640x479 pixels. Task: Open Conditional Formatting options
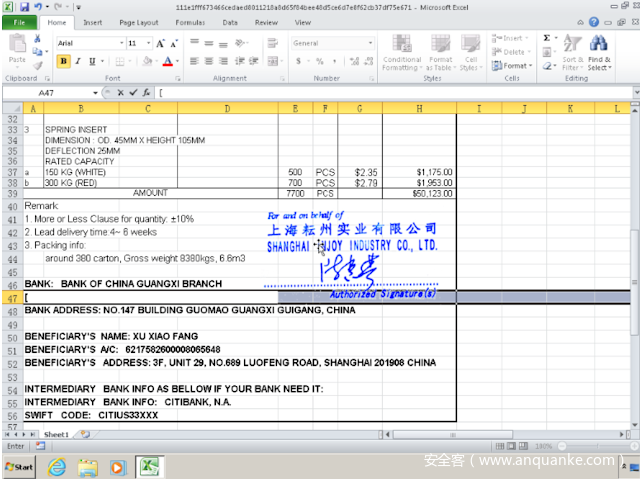402,54
